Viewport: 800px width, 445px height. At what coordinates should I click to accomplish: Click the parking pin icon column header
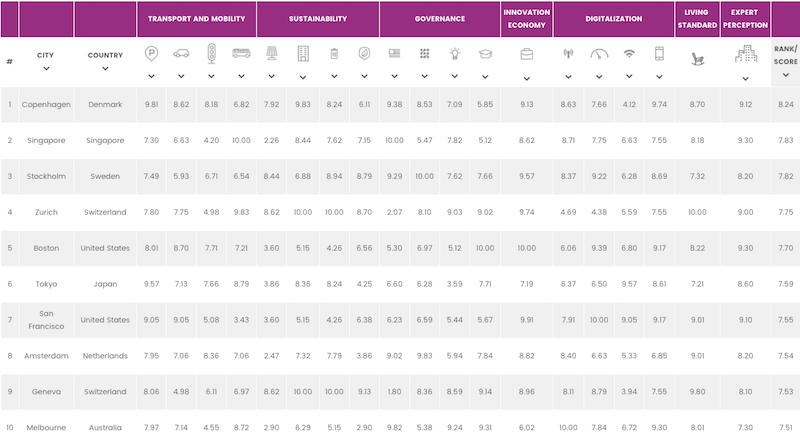[x=151, y=55]
